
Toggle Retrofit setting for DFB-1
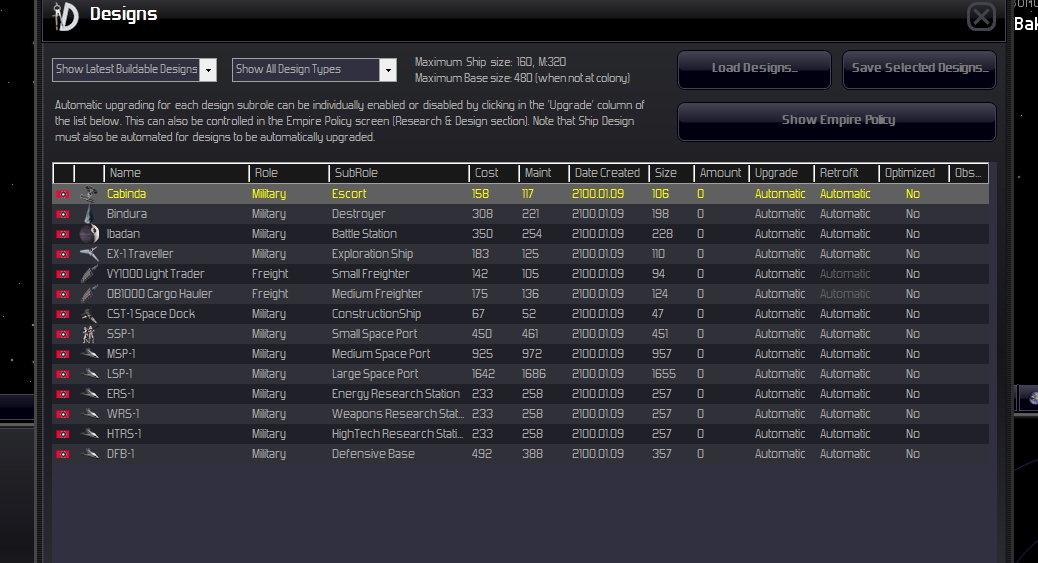coord(845,454)
